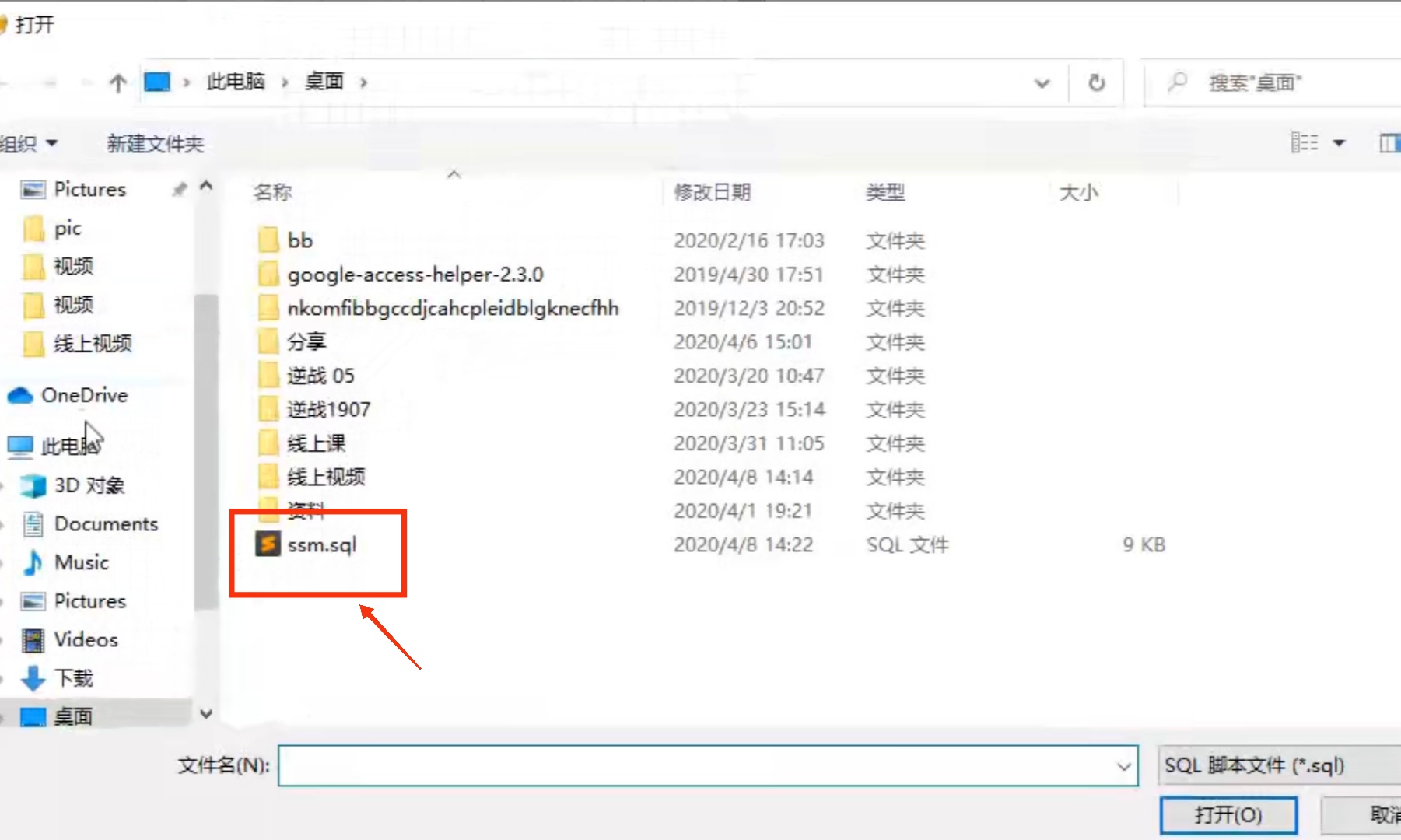Click 桌面 in address breadcrumb
Image resolution: width=1401 pixels, height=840 pixels.
tap(324, 82)
